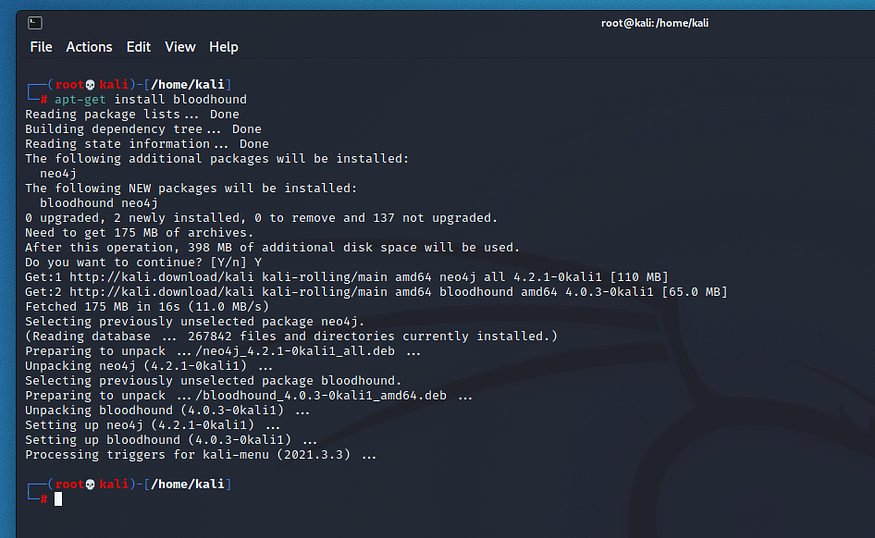Screen dimensions: 875x538
Task: Click the 'Do you want to continue? [Y/n]' line
Action: coord(143,262)
